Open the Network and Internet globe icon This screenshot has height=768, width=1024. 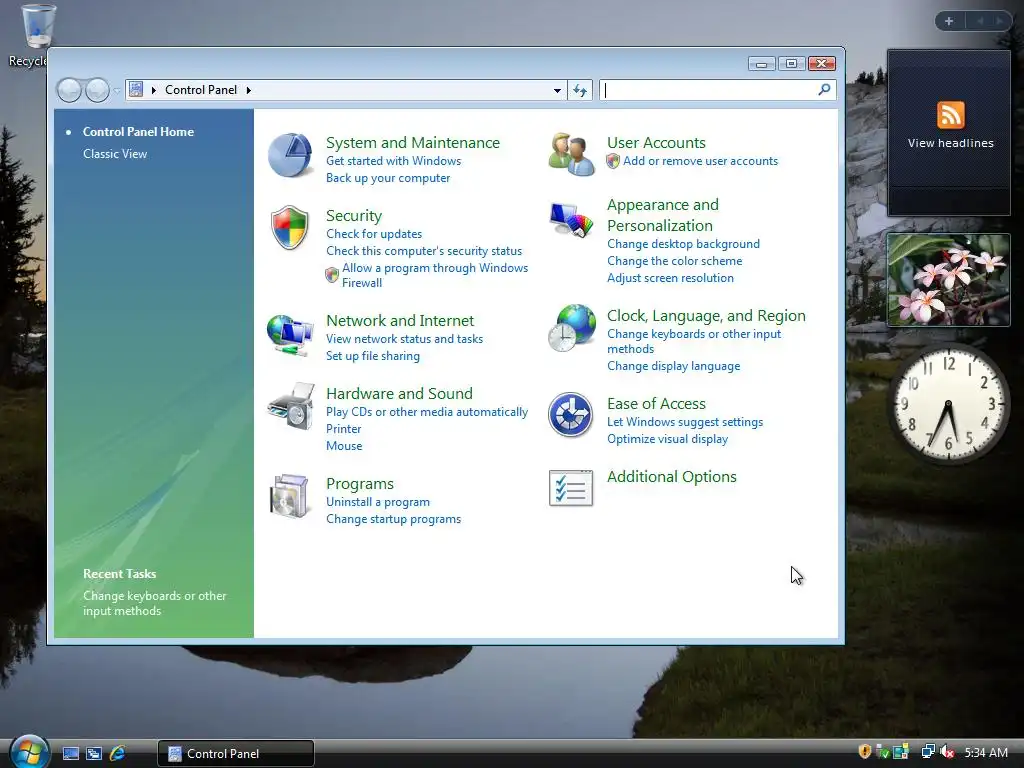coord(290,335)
